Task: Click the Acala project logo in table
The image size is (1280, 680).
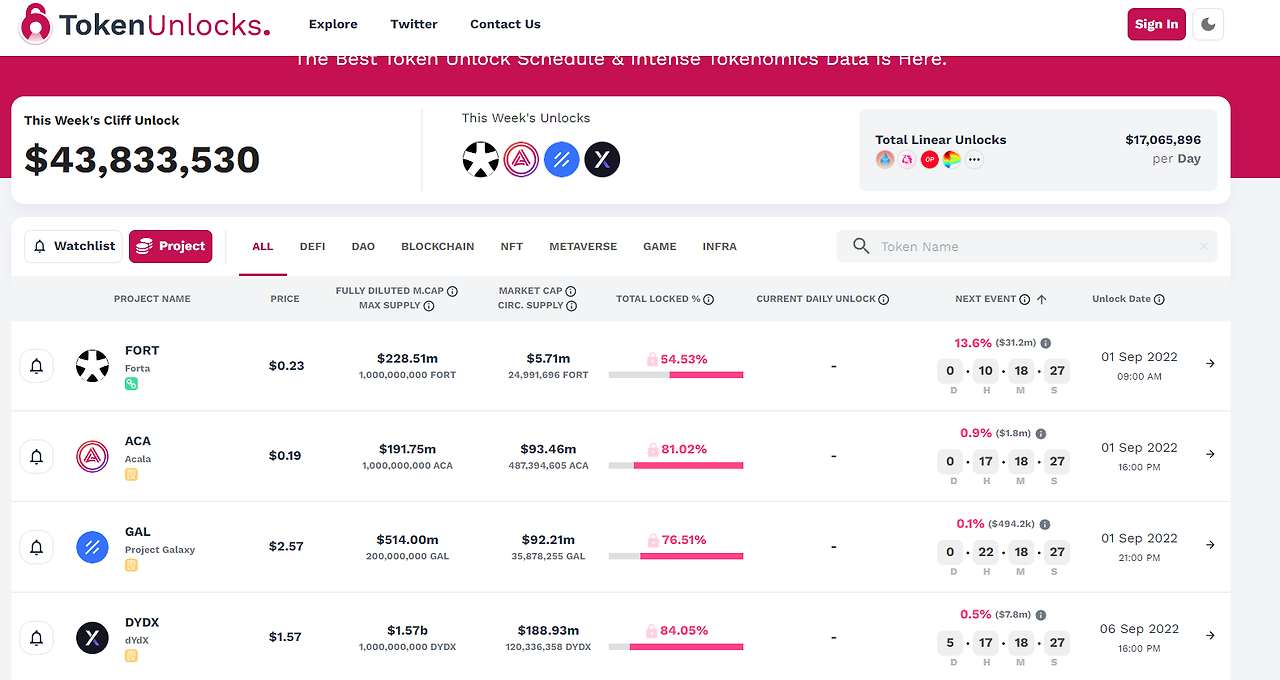Action: tap(93, 457)
